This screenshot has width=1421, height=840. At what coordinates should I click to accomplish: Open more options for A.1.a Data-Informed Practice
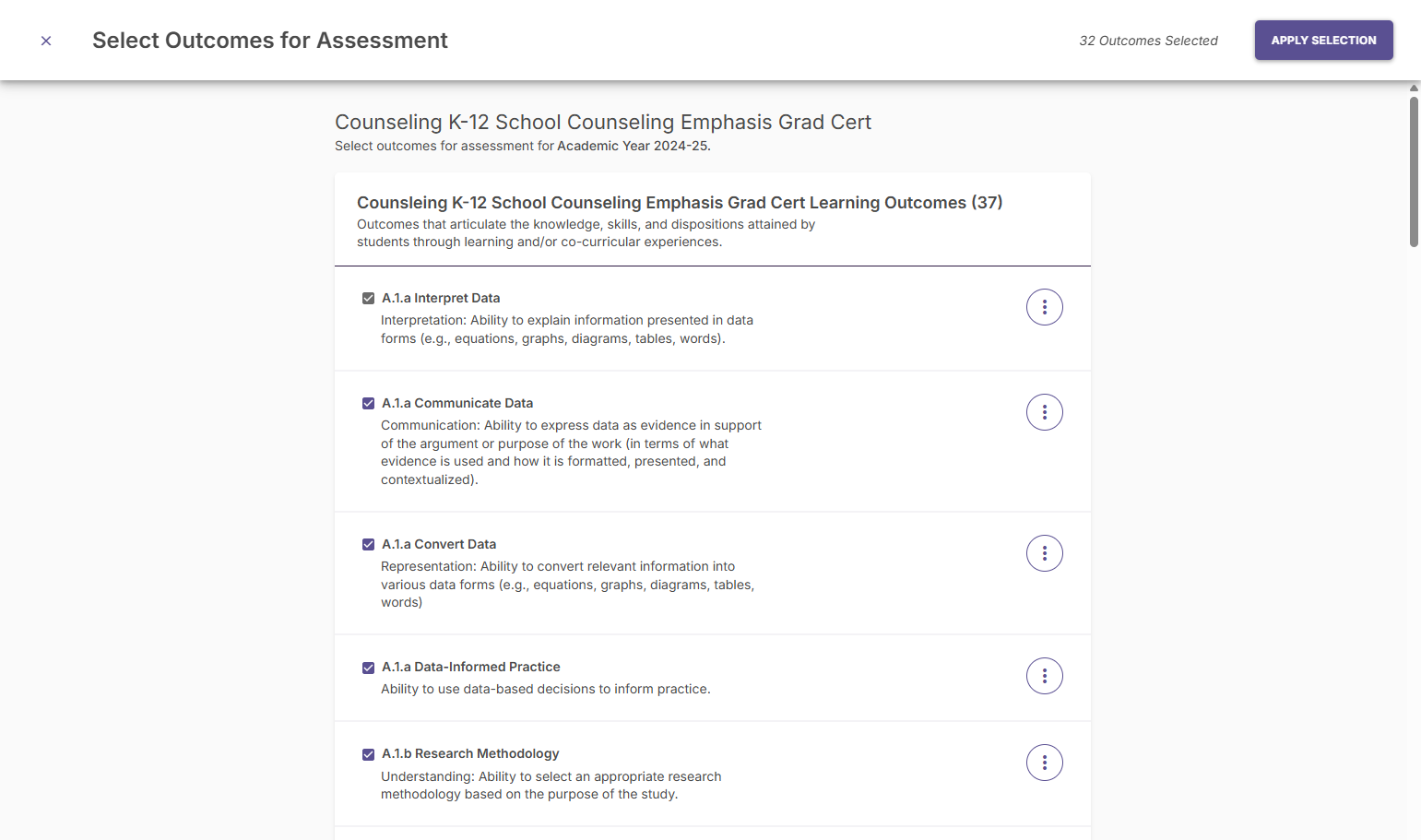[1044, 676]
